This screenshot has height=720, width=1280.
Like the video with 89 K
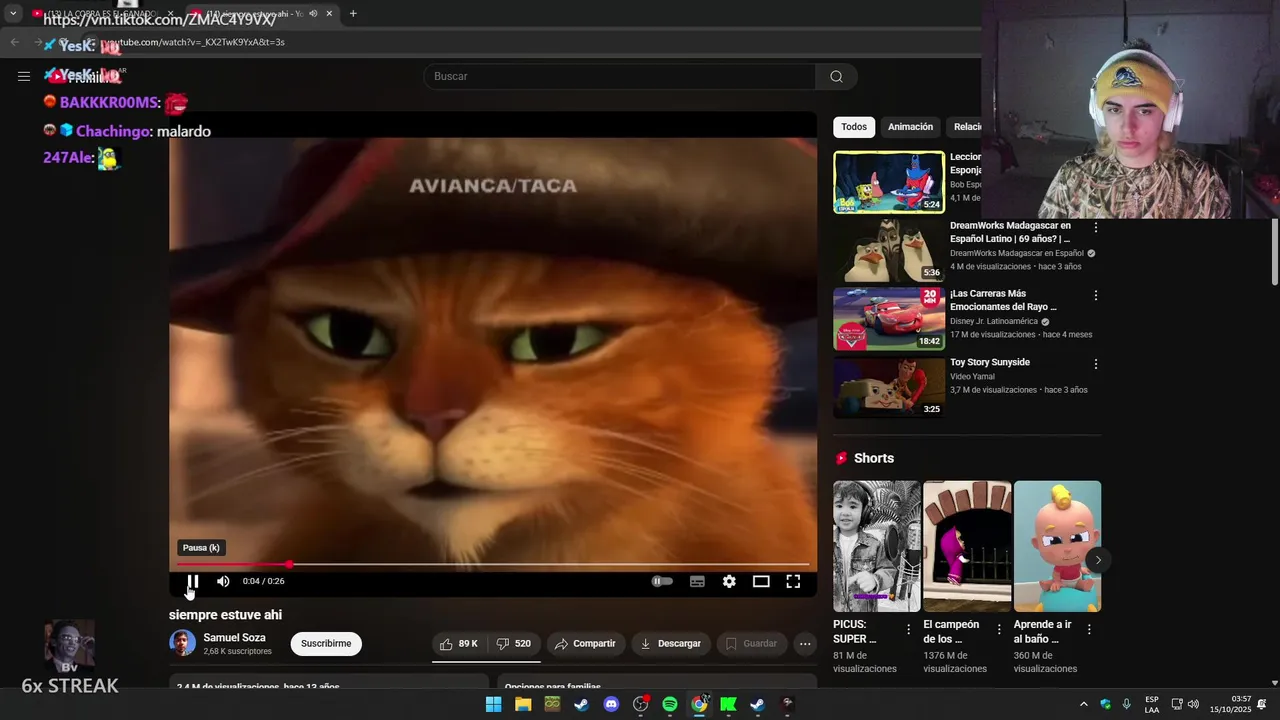click(459, 644)
